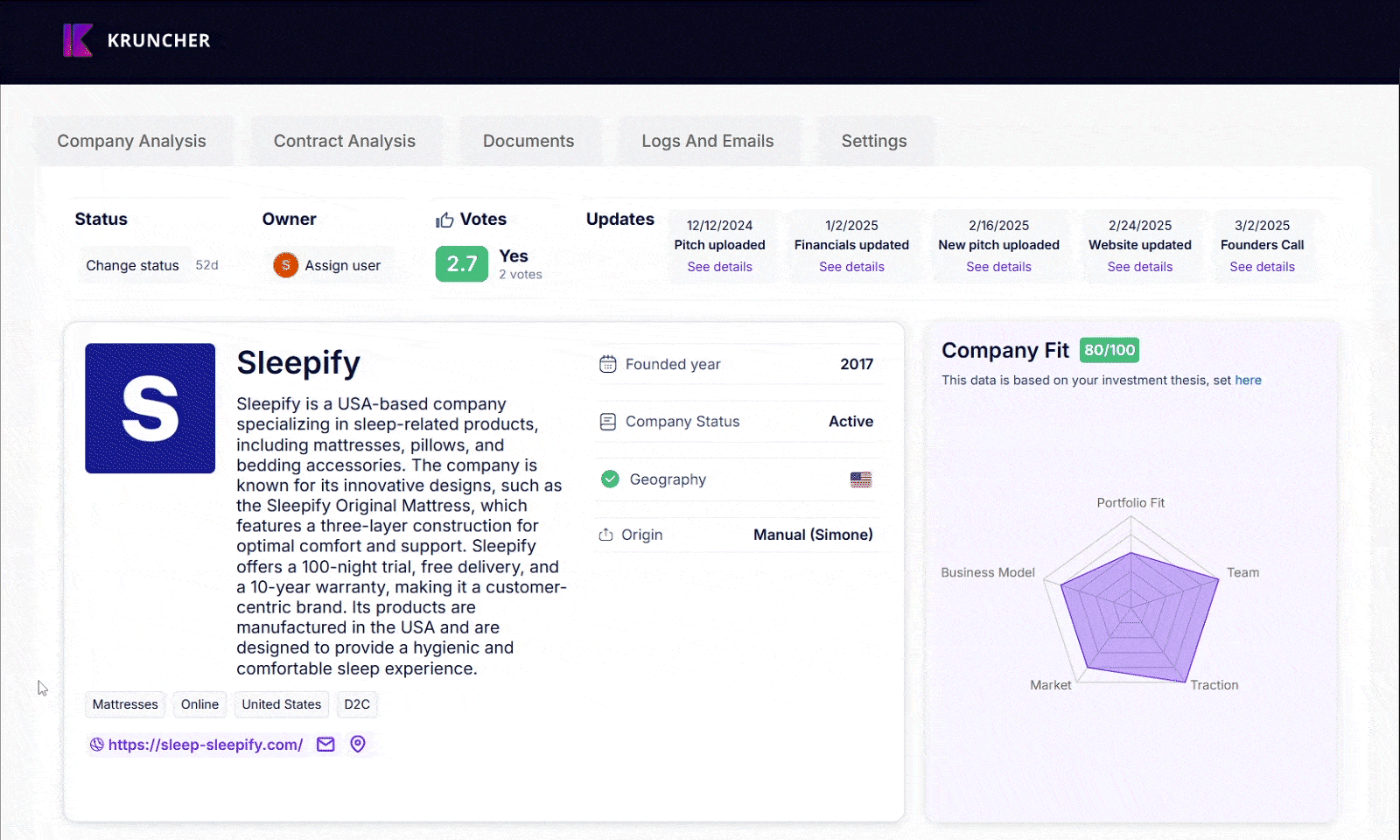Open the email envelope icon beside website link
Viewport: 1400px width, 840px height.
tap(325, 745)
